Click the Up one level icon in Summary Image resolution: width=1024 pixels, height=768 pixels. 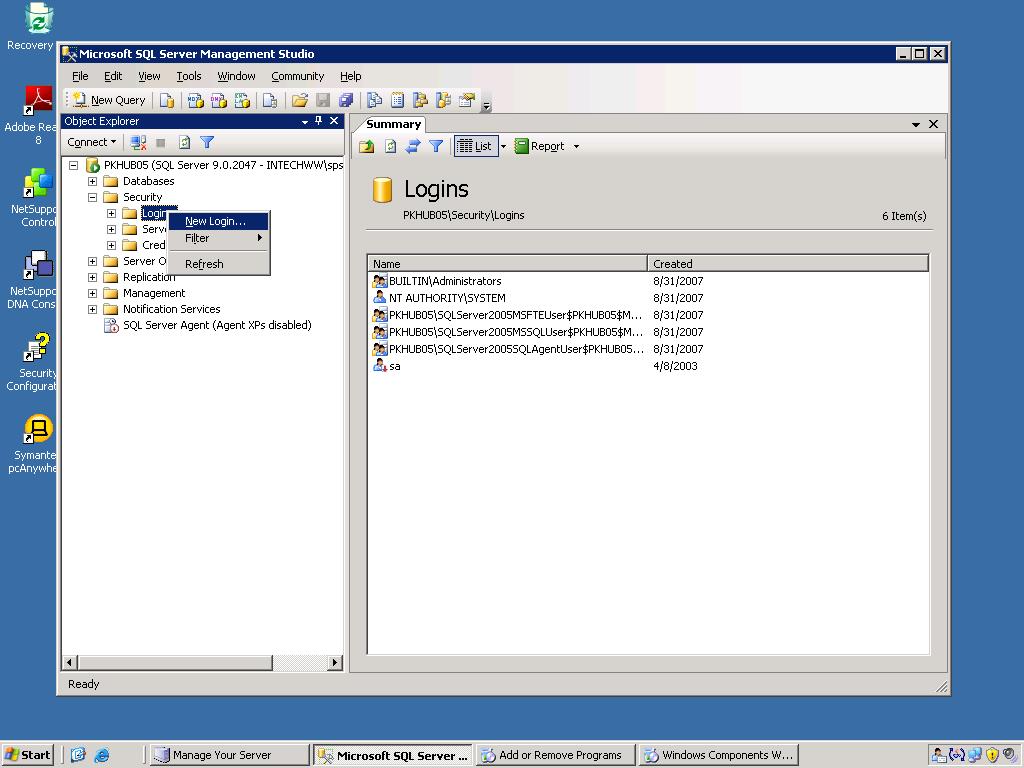click(x=367, y=146)
